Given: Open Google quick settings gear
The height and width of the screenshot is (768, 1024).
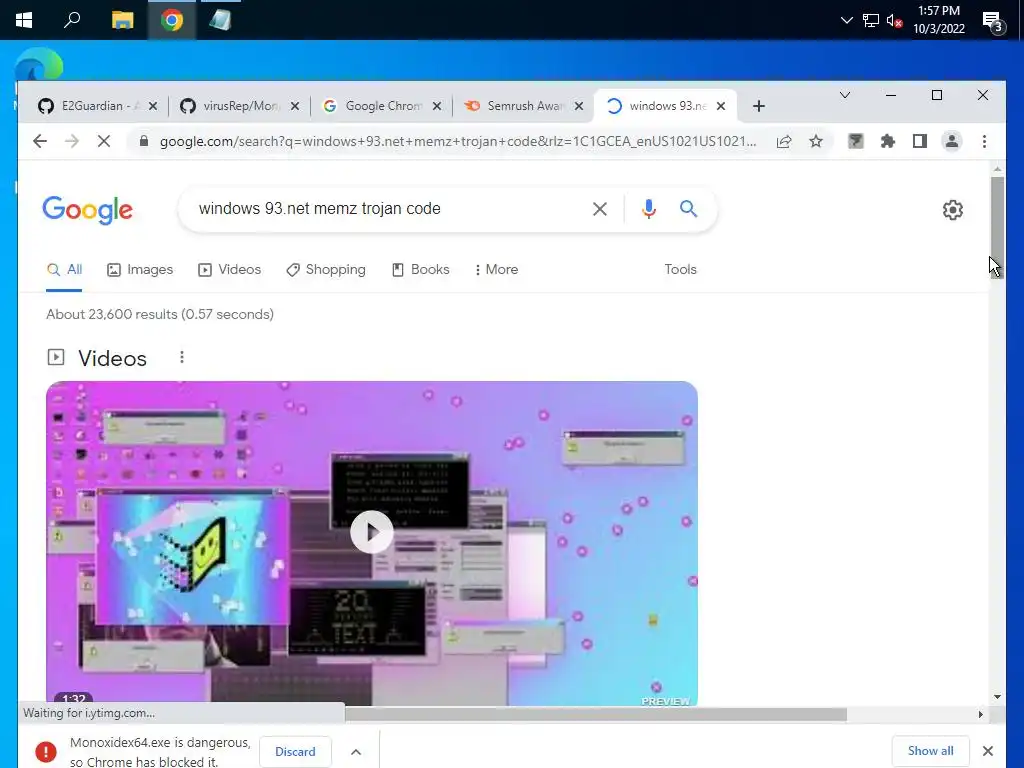Looking at the screenshot, I should pyautogui.click(x=953, y=210).
